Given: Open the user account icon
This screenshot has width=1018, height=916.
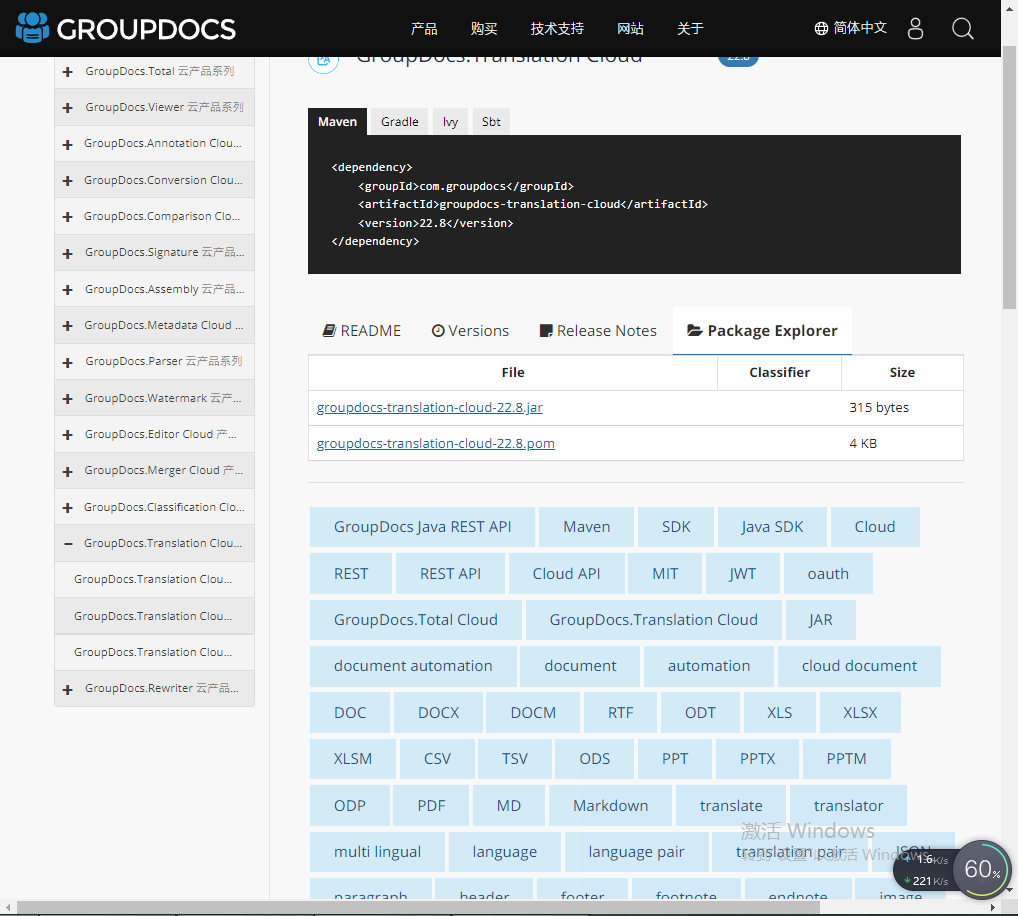Looking at the screenshot, I should [915, 29].
